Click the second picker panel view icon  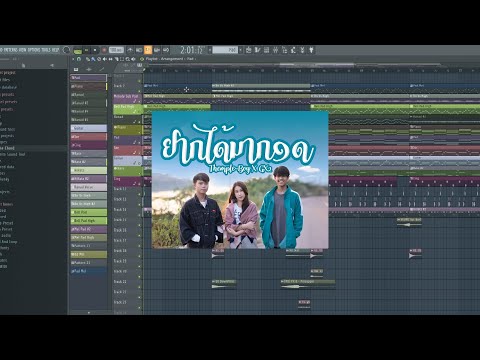click(x=89, y=69)
